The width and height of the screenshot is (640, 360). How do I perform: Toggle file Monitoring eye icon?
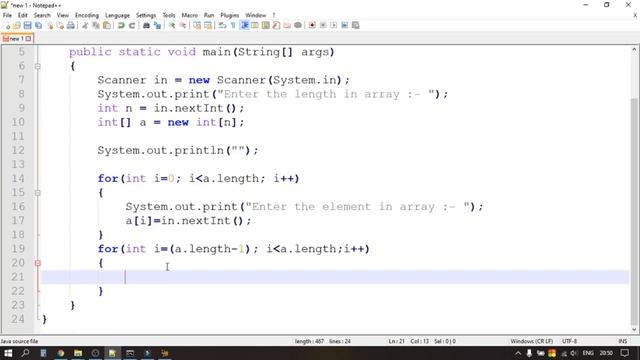point(298,25)
